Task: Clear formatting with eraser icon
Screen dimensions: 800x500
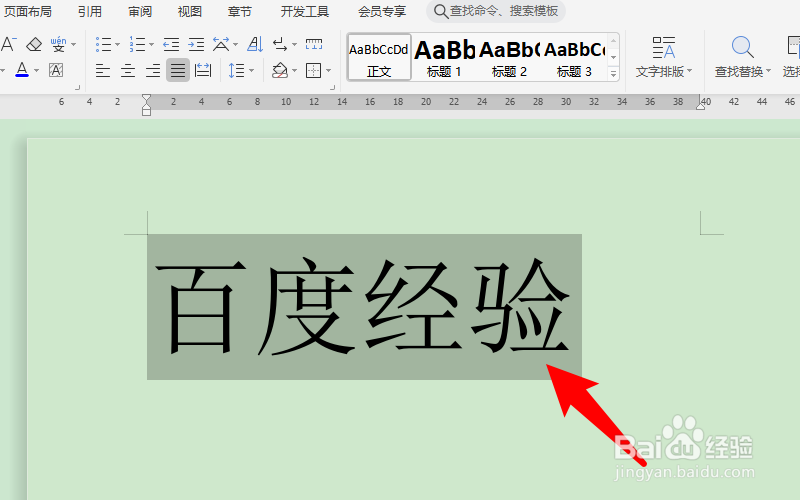Action: coord(34,45)
